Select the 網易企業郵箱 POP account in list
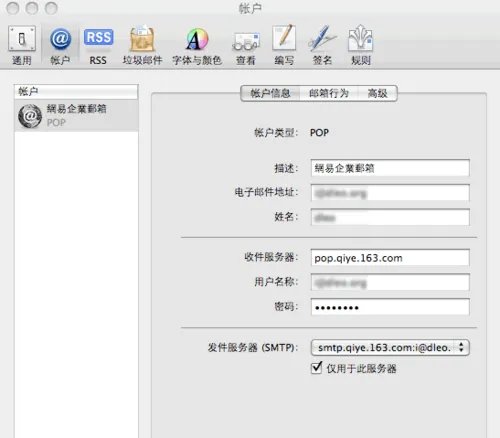 tap(76, 116)
